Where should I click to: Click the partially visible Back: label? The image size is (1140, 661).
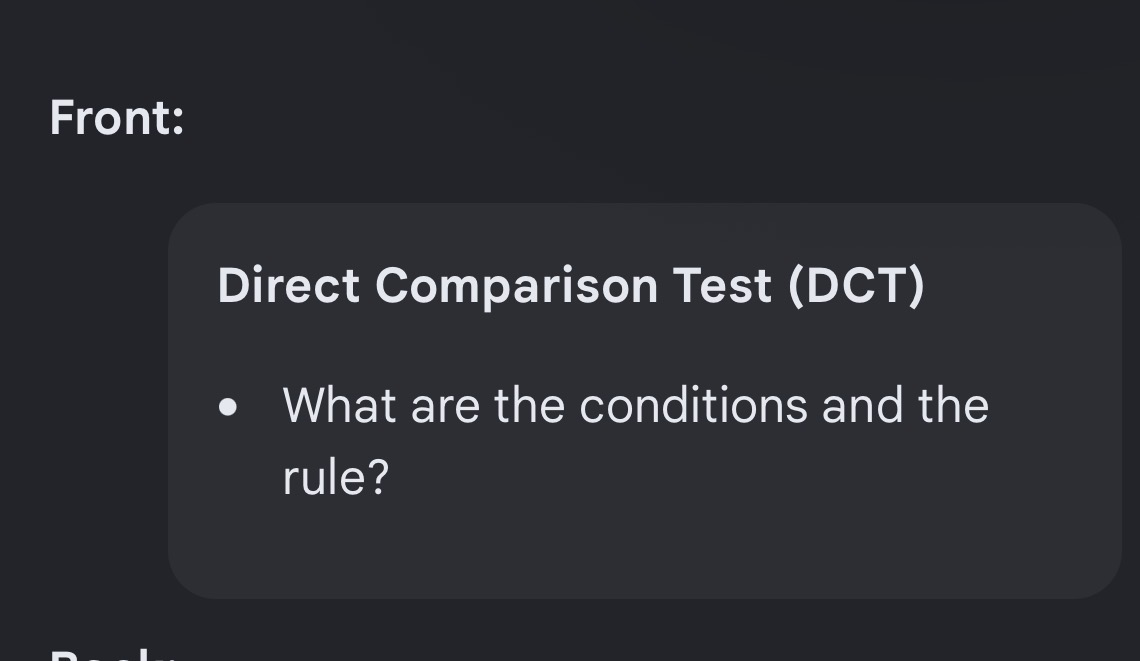coord(113,654)
